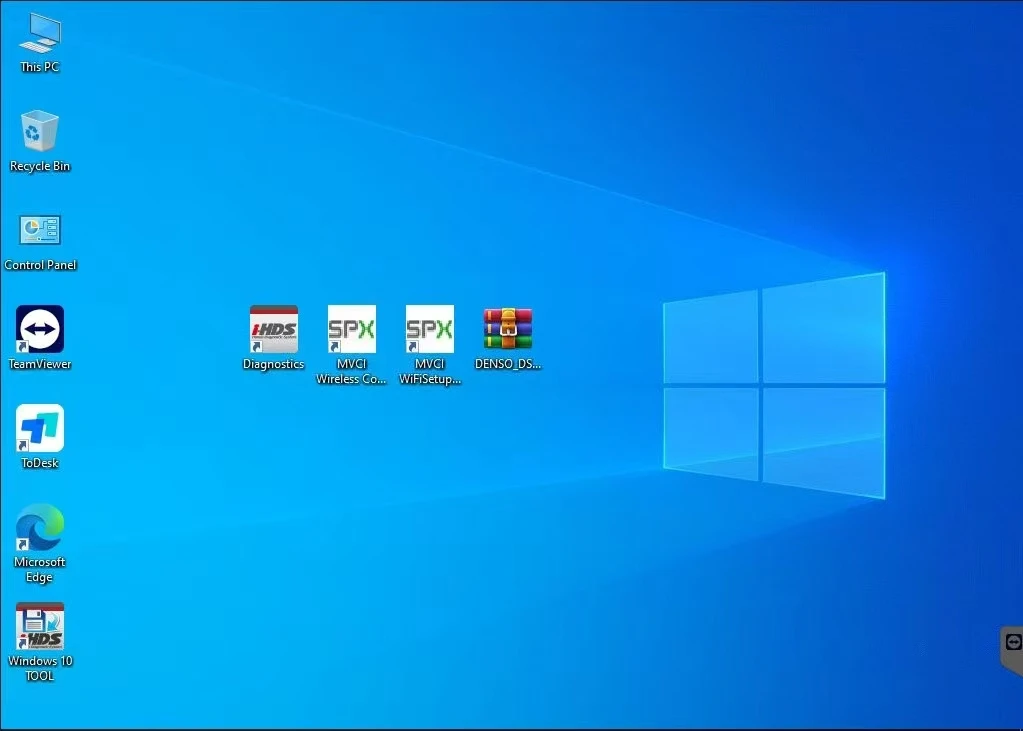
Task: Click the 'Recycle Bin' text label
Action: click(x=40, y=166)
